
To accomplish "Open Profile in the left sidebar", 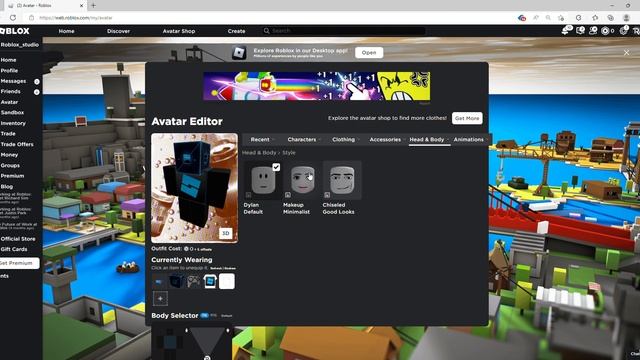I will [x=9, y=71].
